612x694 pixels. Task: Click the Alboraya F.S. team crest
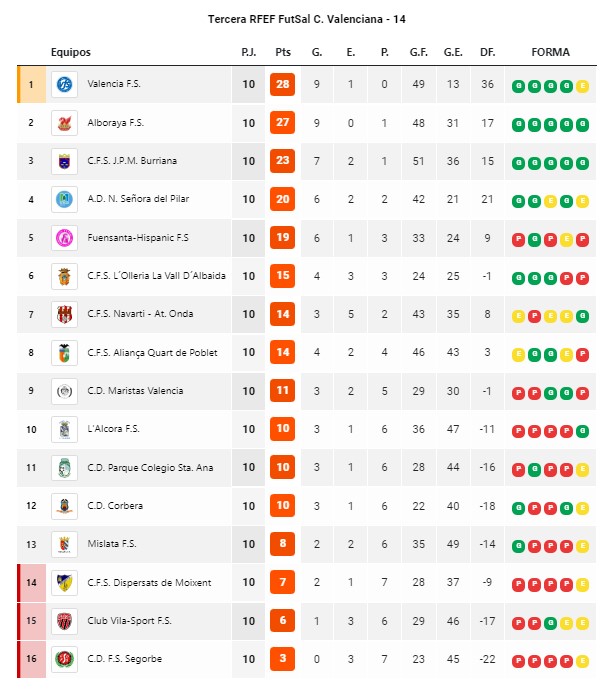(x=64, y=123)
